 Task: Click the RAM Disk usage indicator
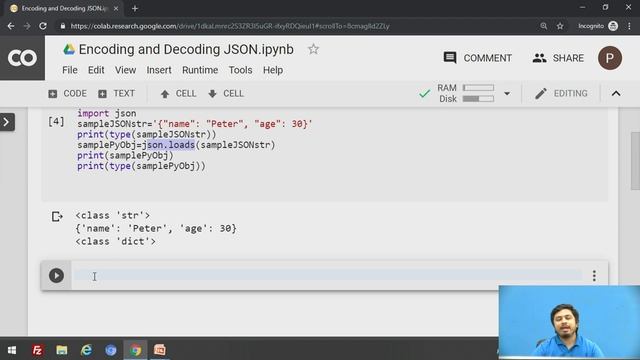coord(466,93)
